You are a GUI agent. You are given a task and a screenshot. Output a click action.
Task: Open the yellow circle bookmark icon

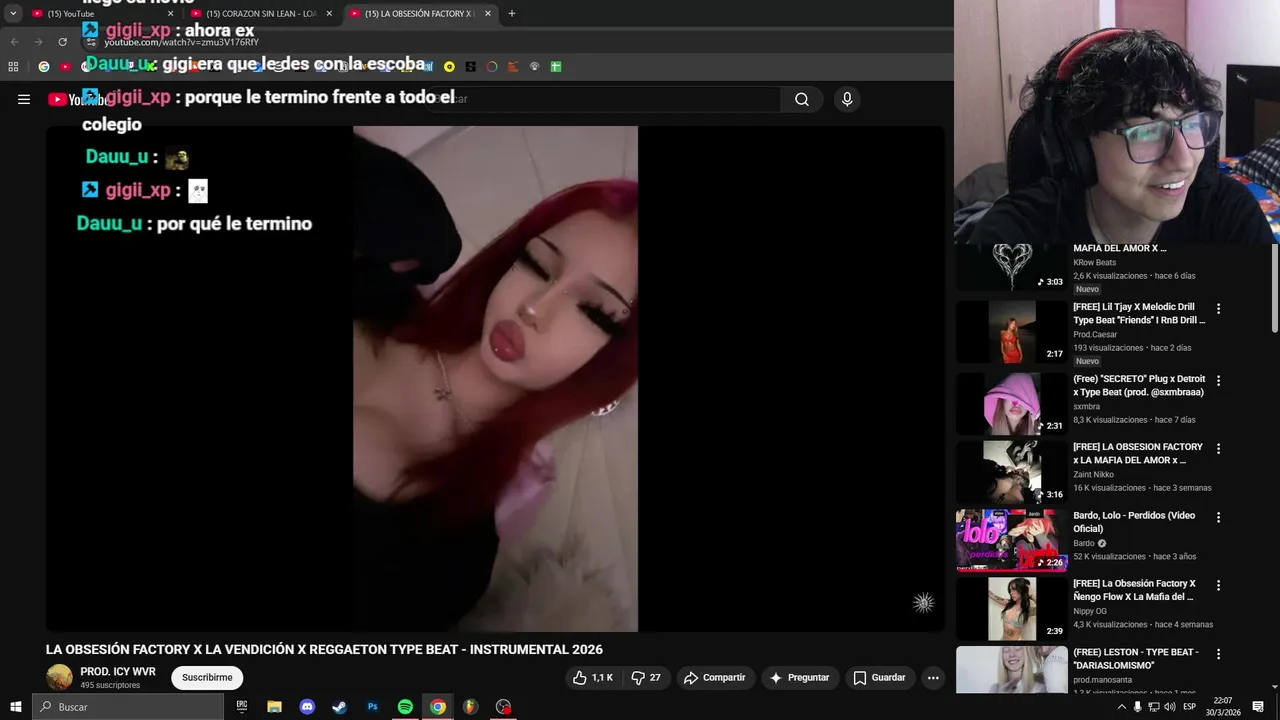(x=449, y=67)
